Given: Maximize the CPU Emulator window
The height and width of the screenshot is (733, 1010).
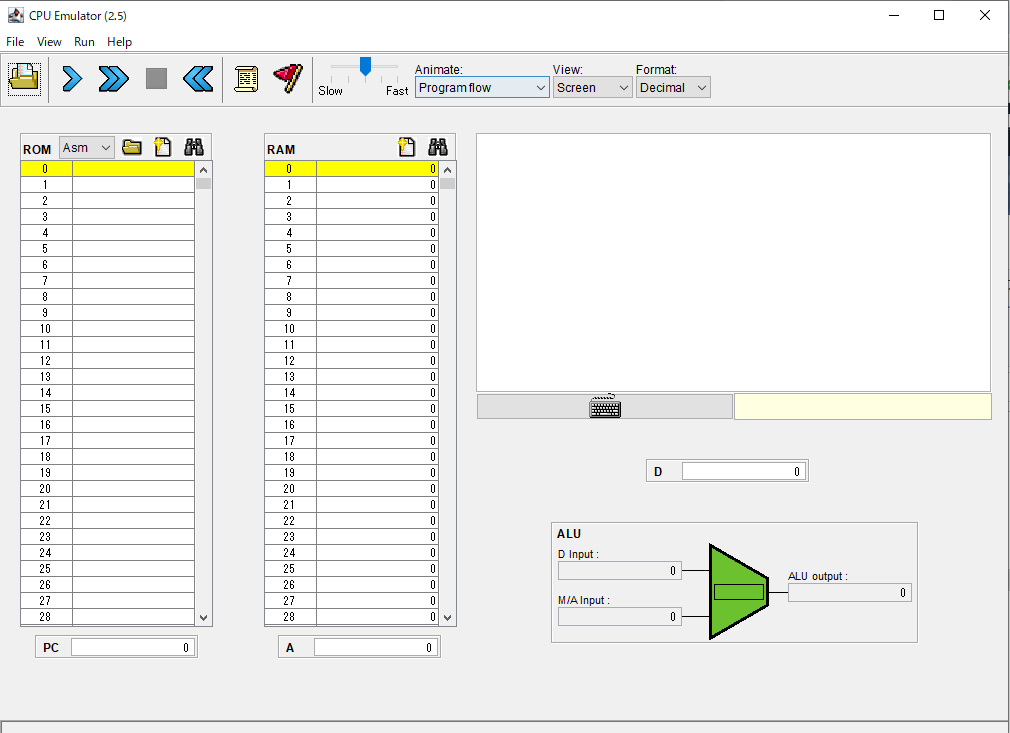Looking at the screenshot, I should pos(939,15).
